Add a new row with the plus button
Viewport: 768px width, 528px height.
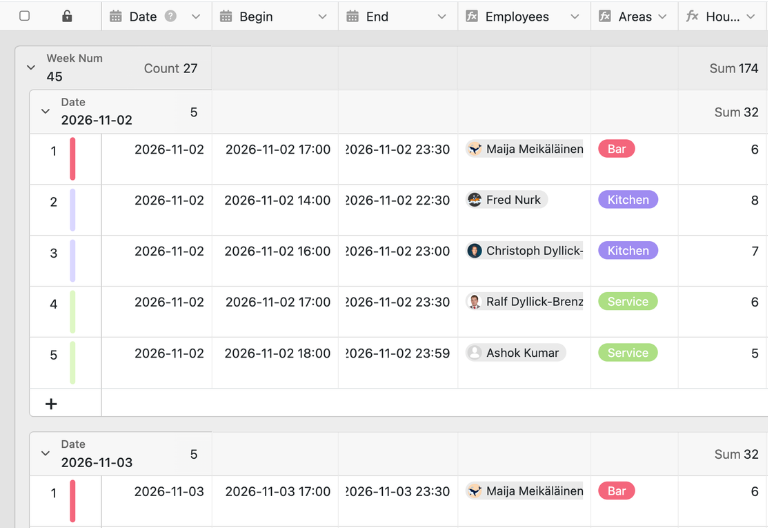click(51, 404)
